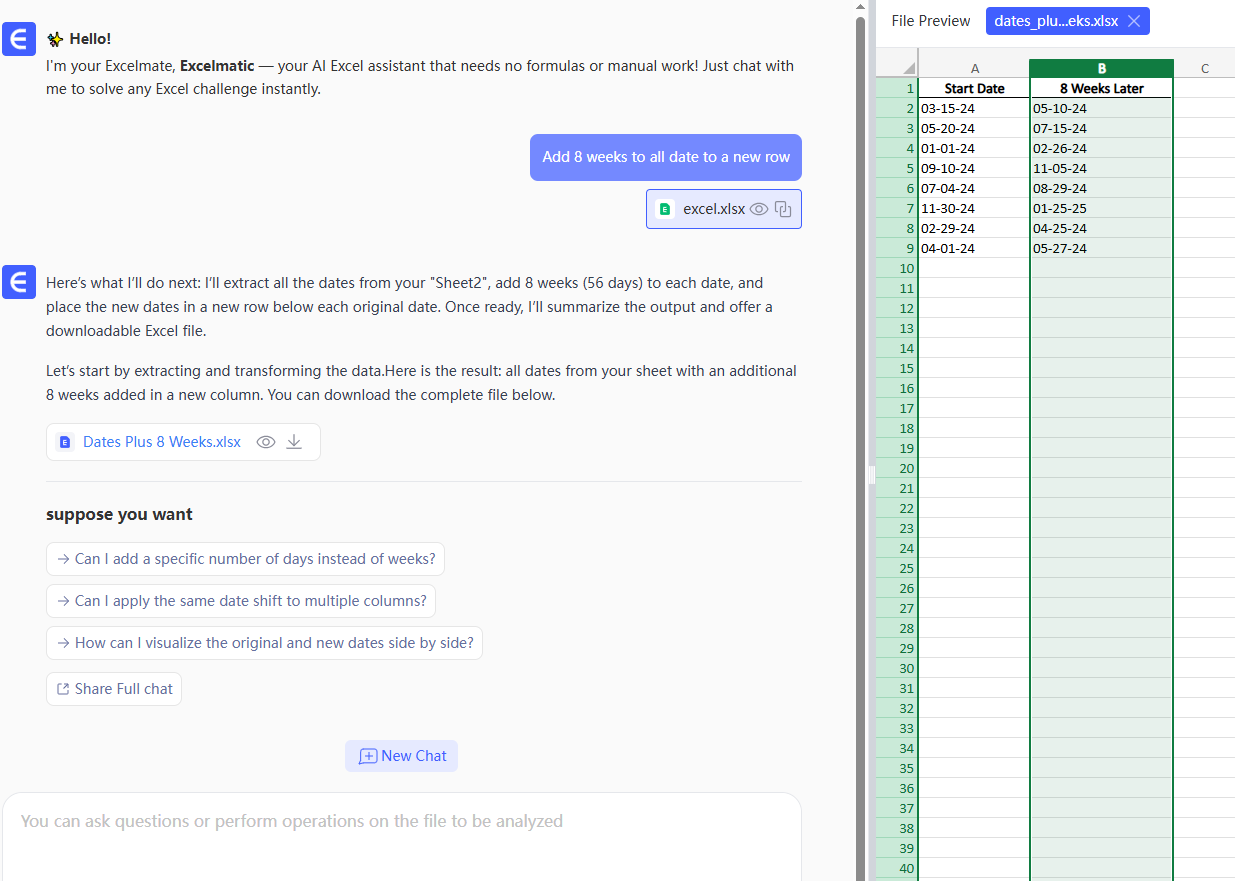The height and width of the screenshot is (881, 1235).
Task: Preview Dates Plus 8 Weeks.xlsx via eye icon
Action: 266,442
